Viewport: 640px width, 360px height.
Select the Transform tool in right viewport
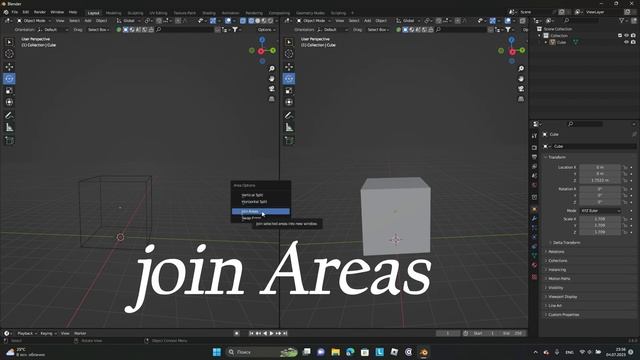click(289, 102)
